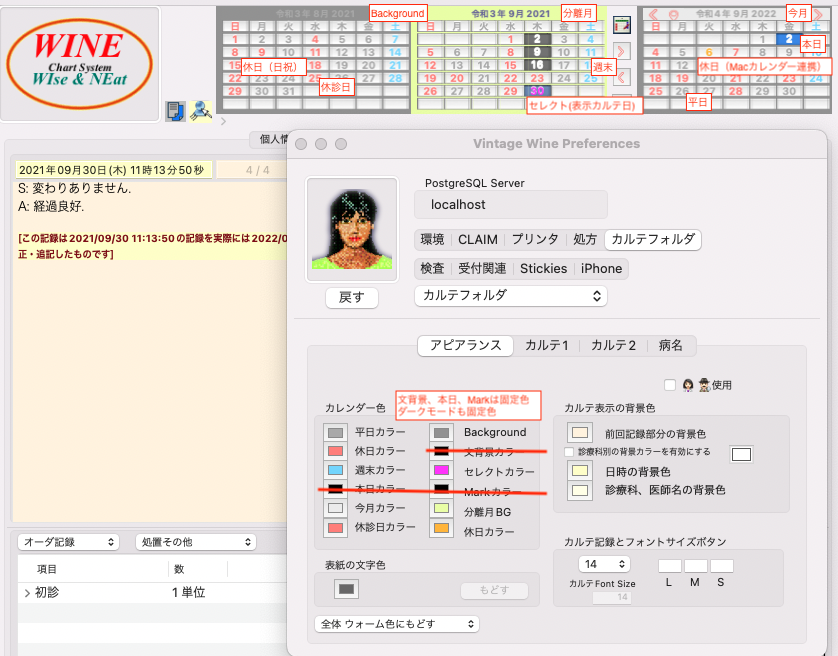This screenshot has height=656, width=838.
Task: Expand the 初診 row disclosure arrow
Action: 27,593
